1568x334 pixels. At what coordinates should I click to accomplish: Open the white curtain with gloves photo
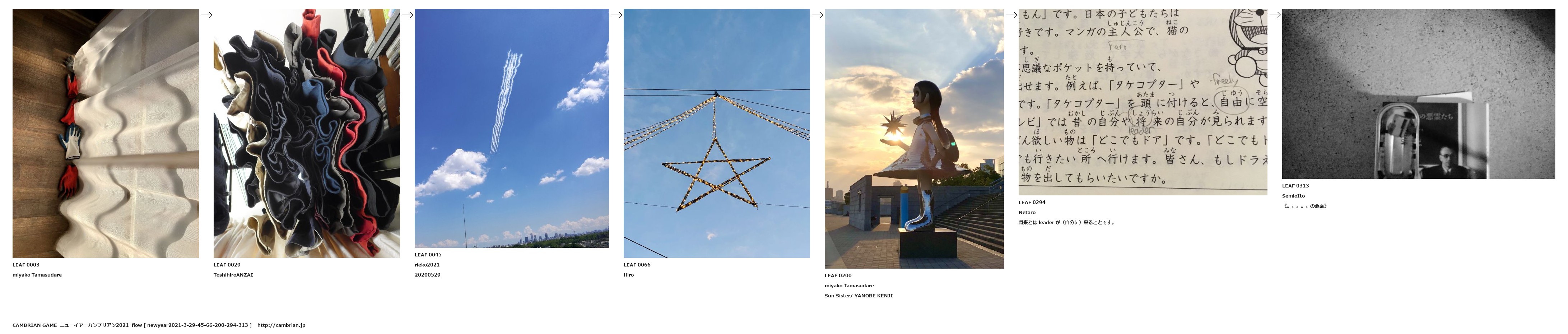point(105,133)
